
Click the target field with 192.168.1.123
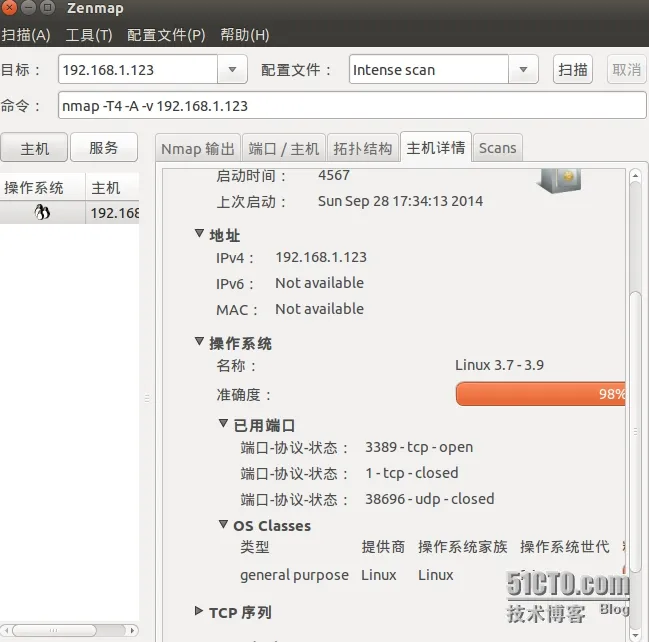(x=138, y=70)
